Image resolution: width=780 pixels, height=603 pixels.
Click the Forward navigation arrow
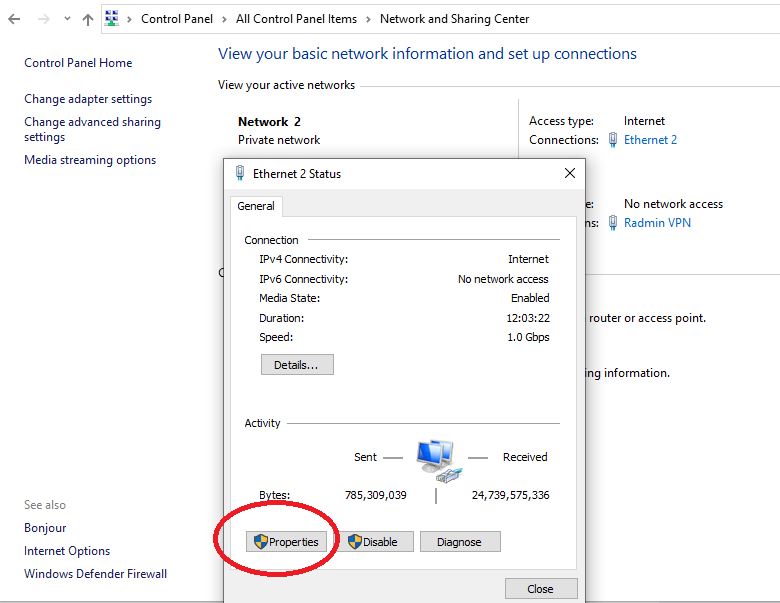(x=43, y=19)
